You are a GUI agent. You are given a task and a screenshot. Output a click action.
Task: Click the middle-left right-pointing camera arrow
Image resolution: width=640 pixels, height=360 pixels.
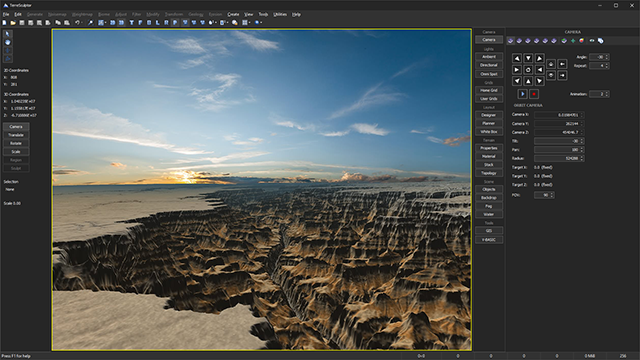click(x=517, y=70)
